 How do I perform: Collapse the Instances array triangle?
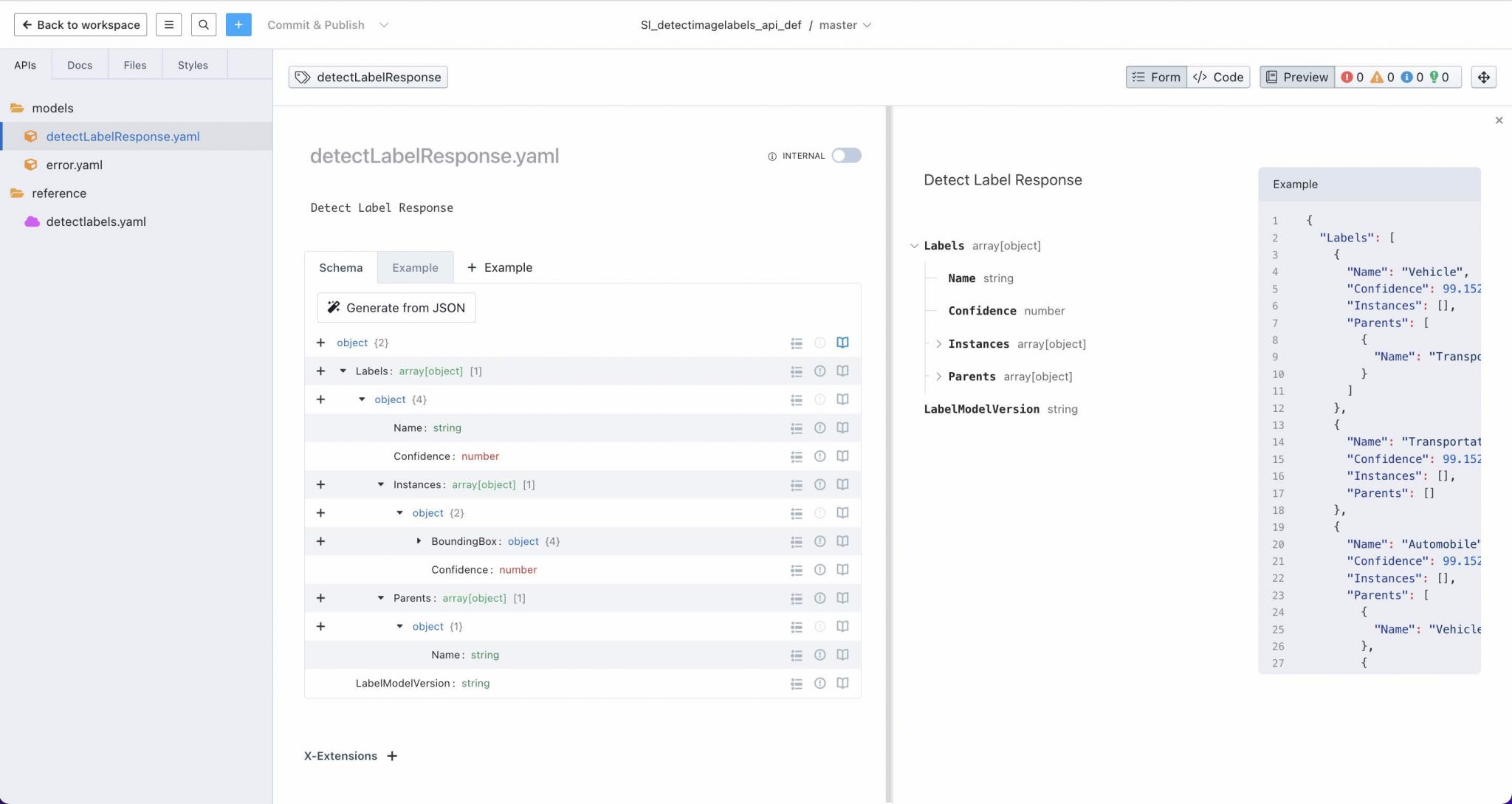(381, 485)
